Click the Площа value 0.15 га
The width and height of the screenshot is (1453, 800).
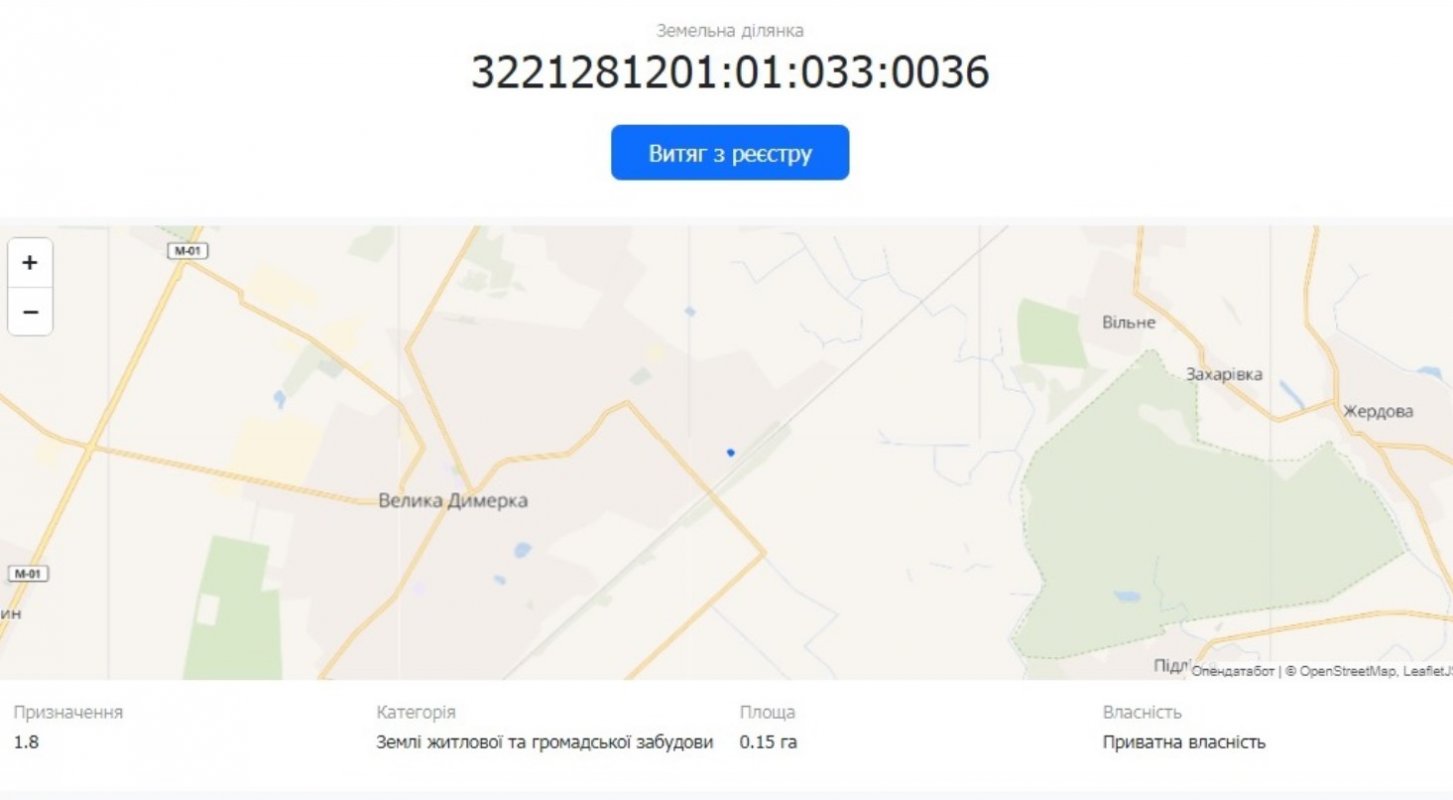(x=768, y=742)
